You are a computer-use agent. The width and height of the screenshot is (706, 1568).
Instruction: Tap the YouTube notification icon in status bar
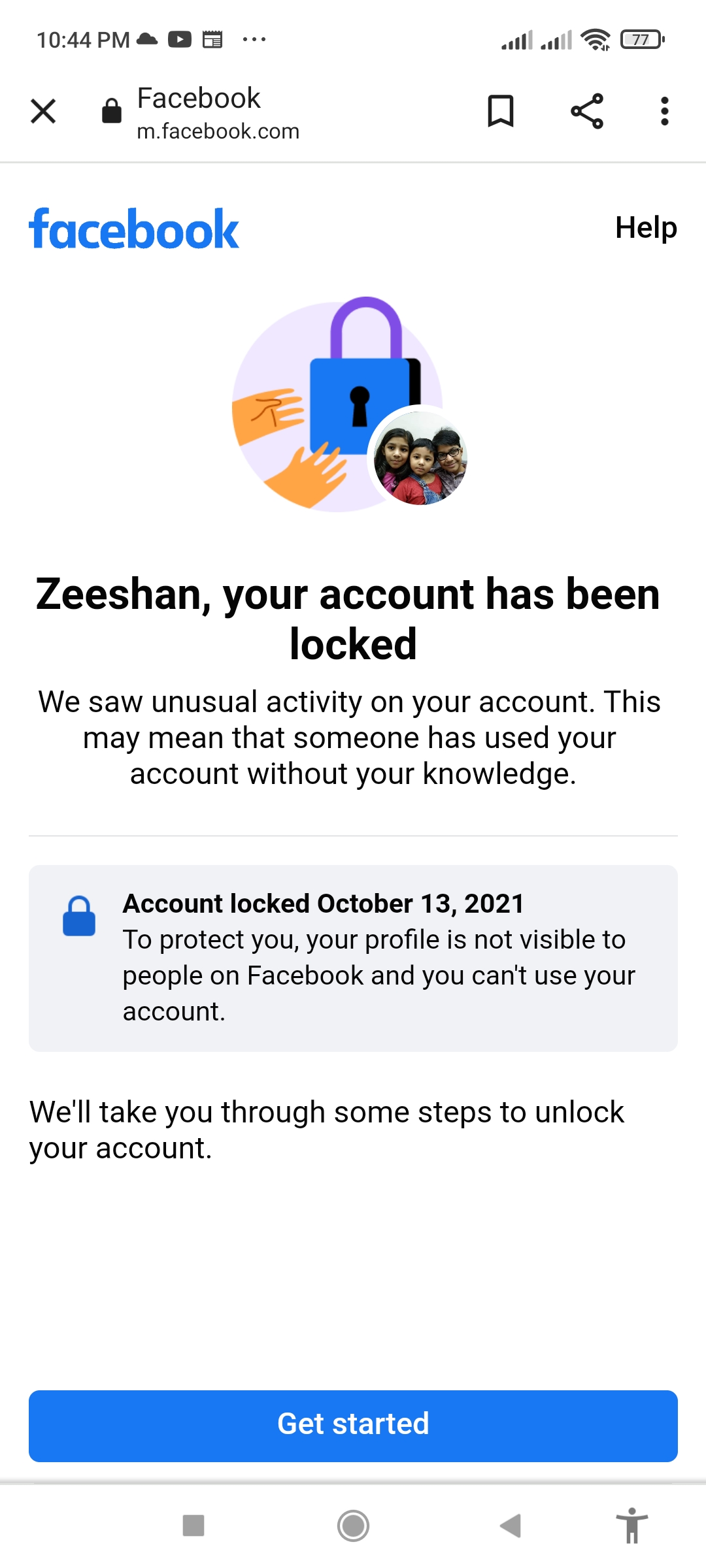point(180,40)
